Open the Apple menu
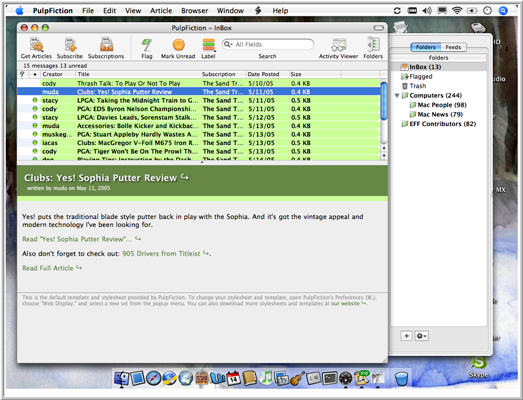 [20, 11]
